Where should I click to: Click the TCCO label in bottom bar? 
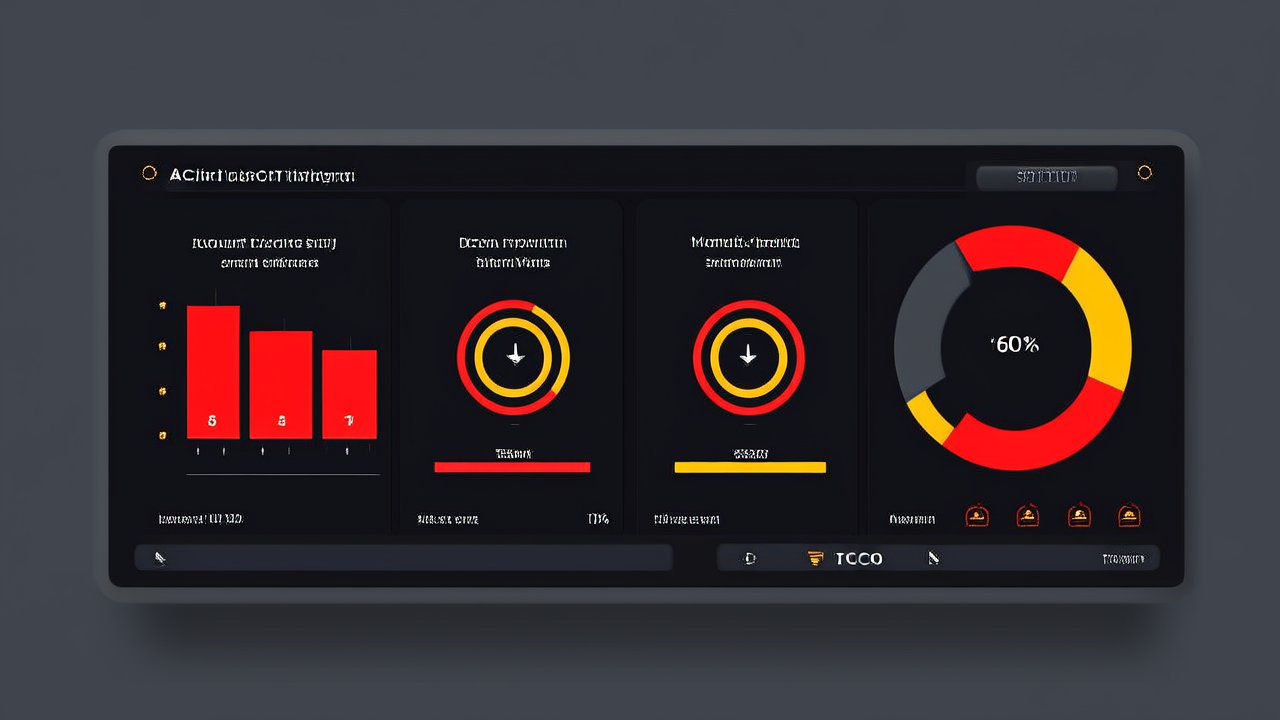pos(858,558)
